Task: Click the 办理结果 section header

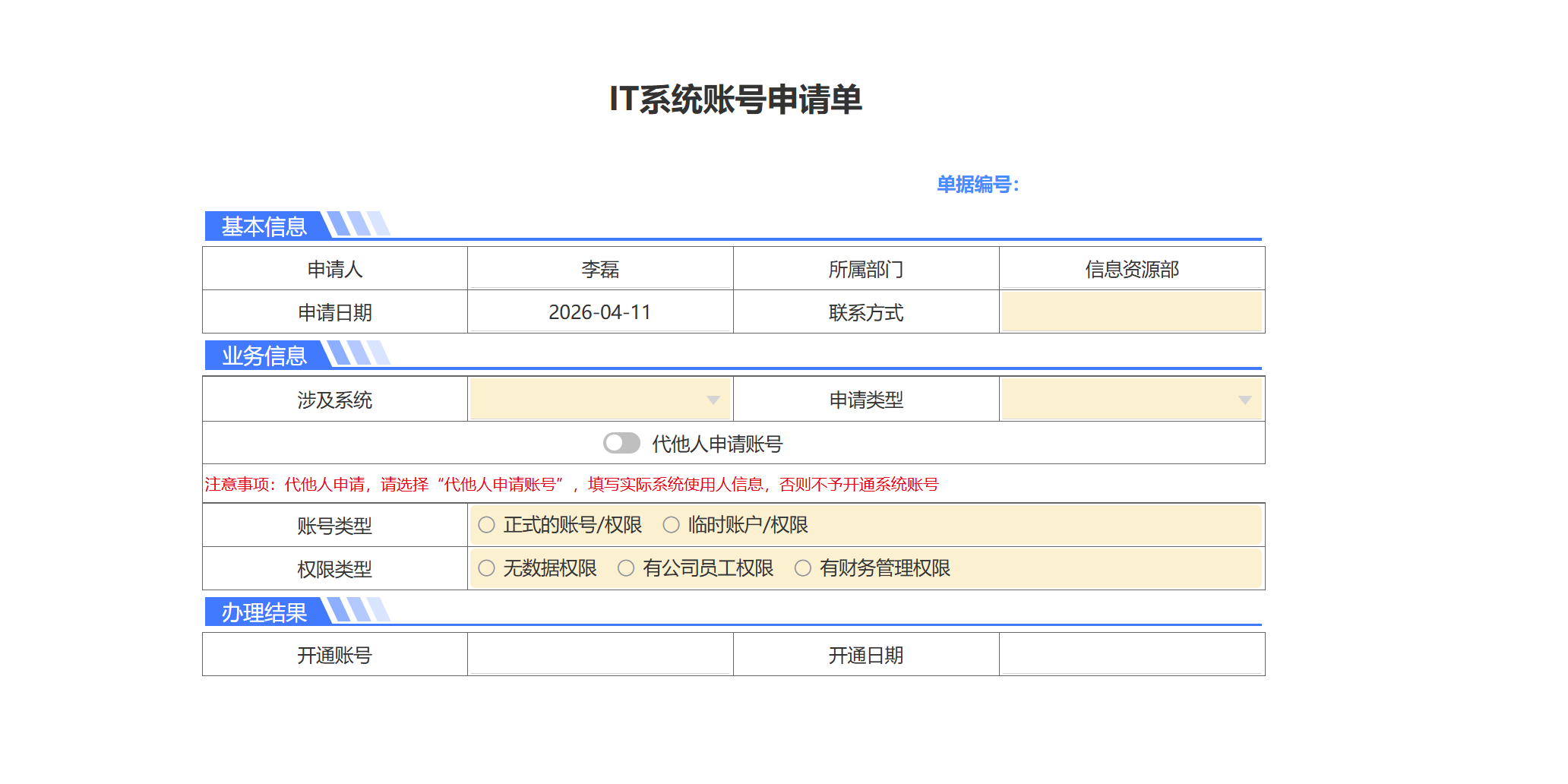Action: 265,612
